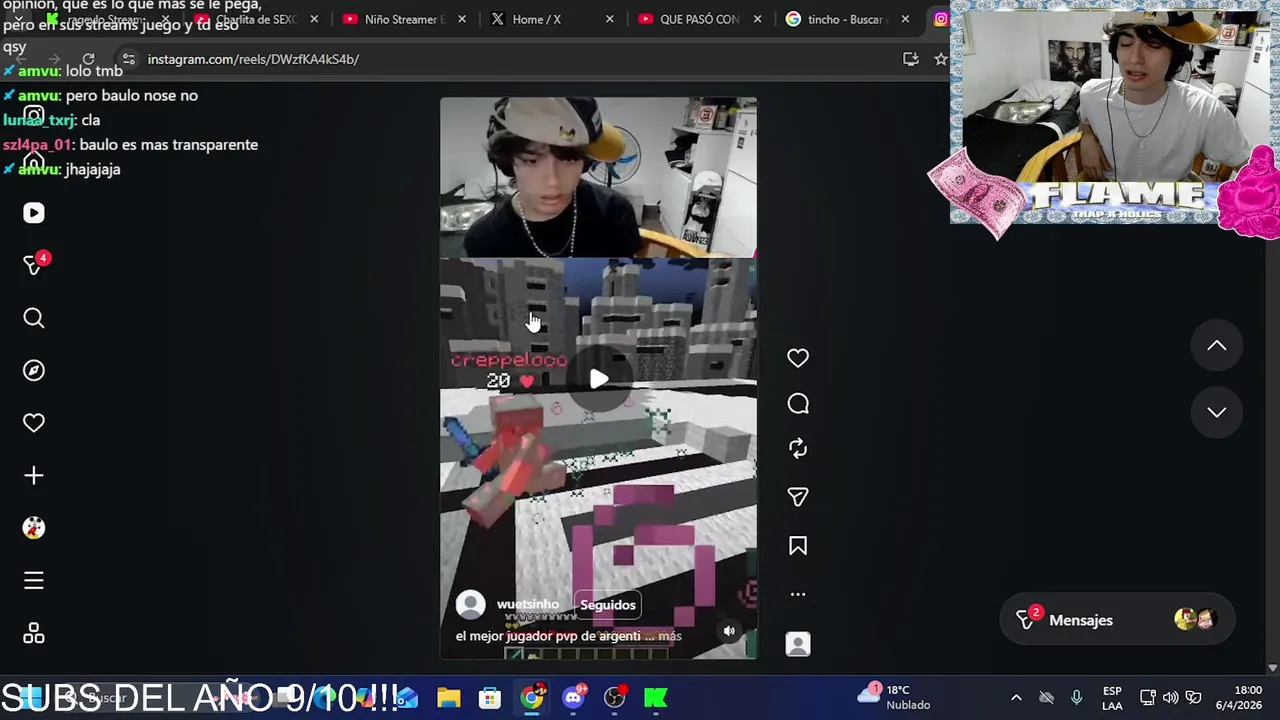Install app icon in the address bar
This screenshot has width=1280, height=720.
tap(910, 59)
